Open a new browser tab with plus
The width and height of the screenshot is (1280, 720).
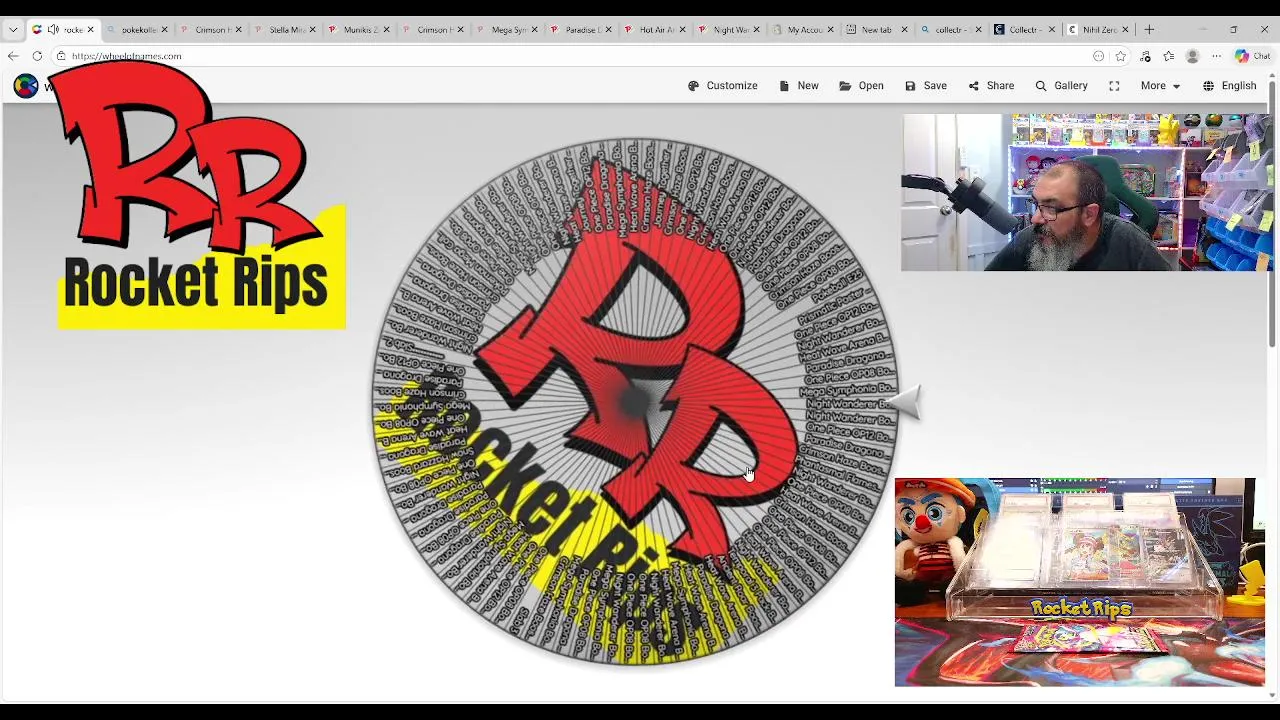coord(1149,30)
